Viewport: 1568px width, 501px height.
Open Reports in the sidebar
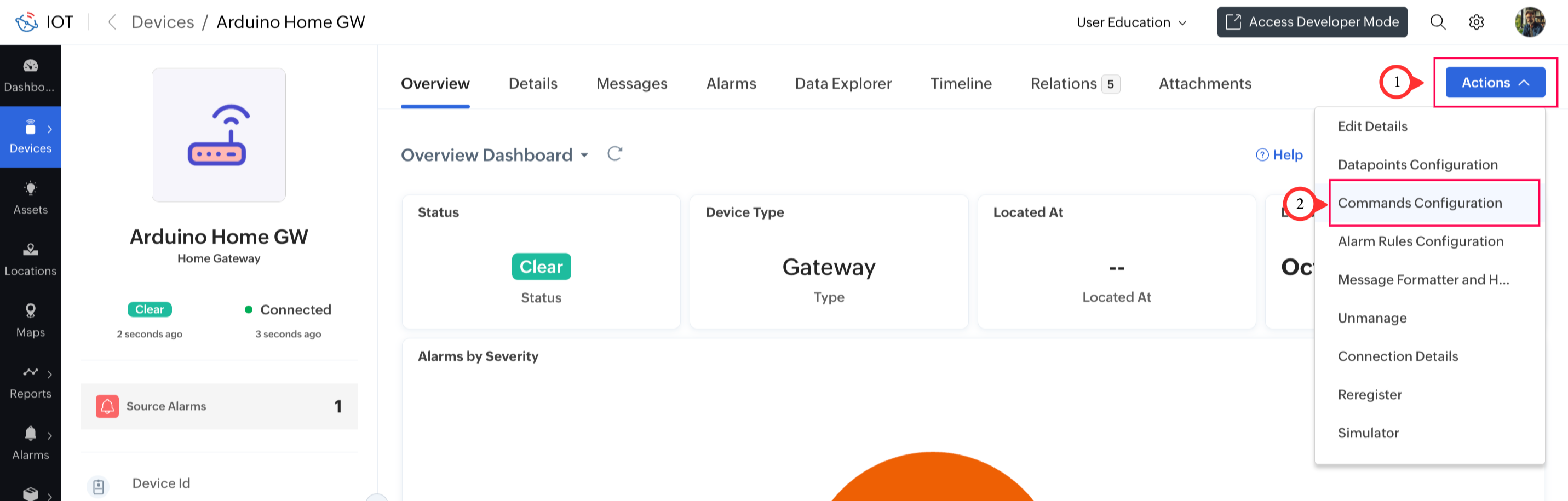pyautogui.click(x=31, y=382)
